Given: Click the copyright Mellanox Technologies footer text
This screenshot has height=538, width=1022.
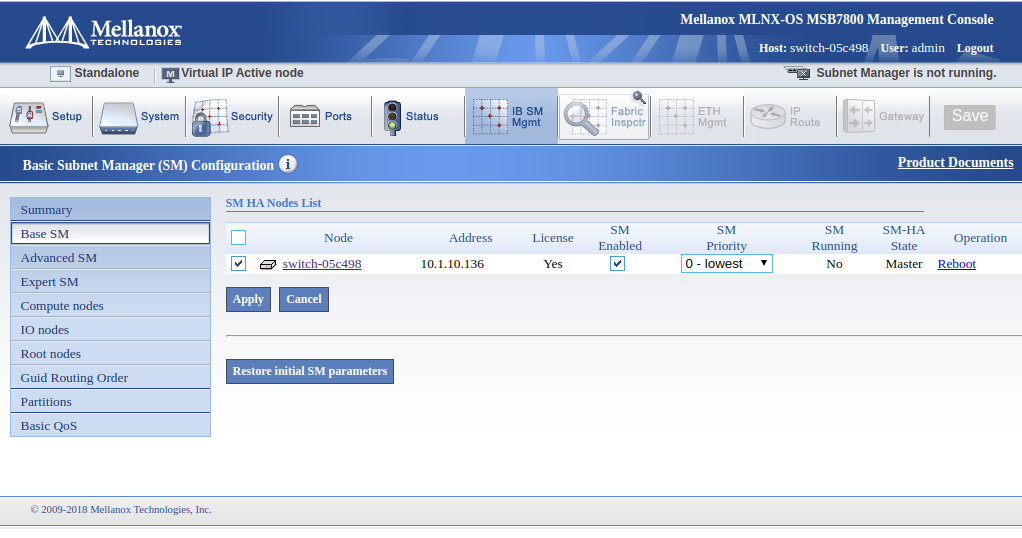Looking at the screenshot, I should 121,510.
